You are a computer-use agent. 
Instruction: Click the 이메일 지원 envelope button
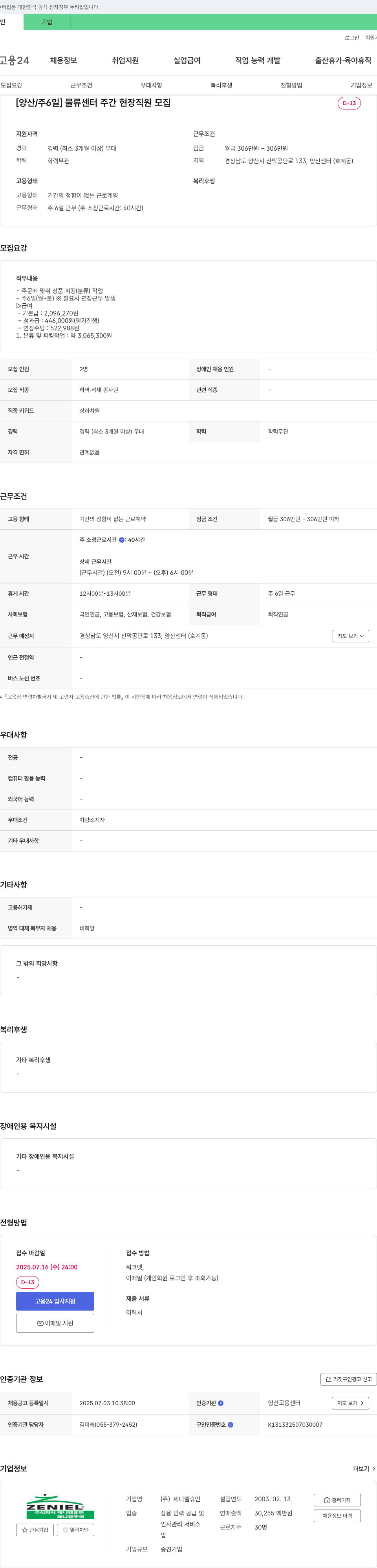coord(55,1323)
